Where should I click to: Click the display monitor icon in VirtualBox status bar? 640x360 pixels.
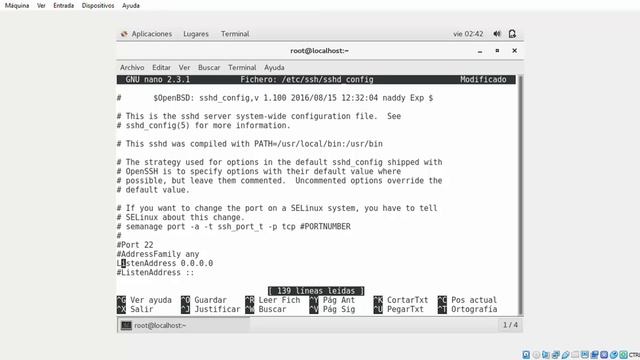[584, 355]
